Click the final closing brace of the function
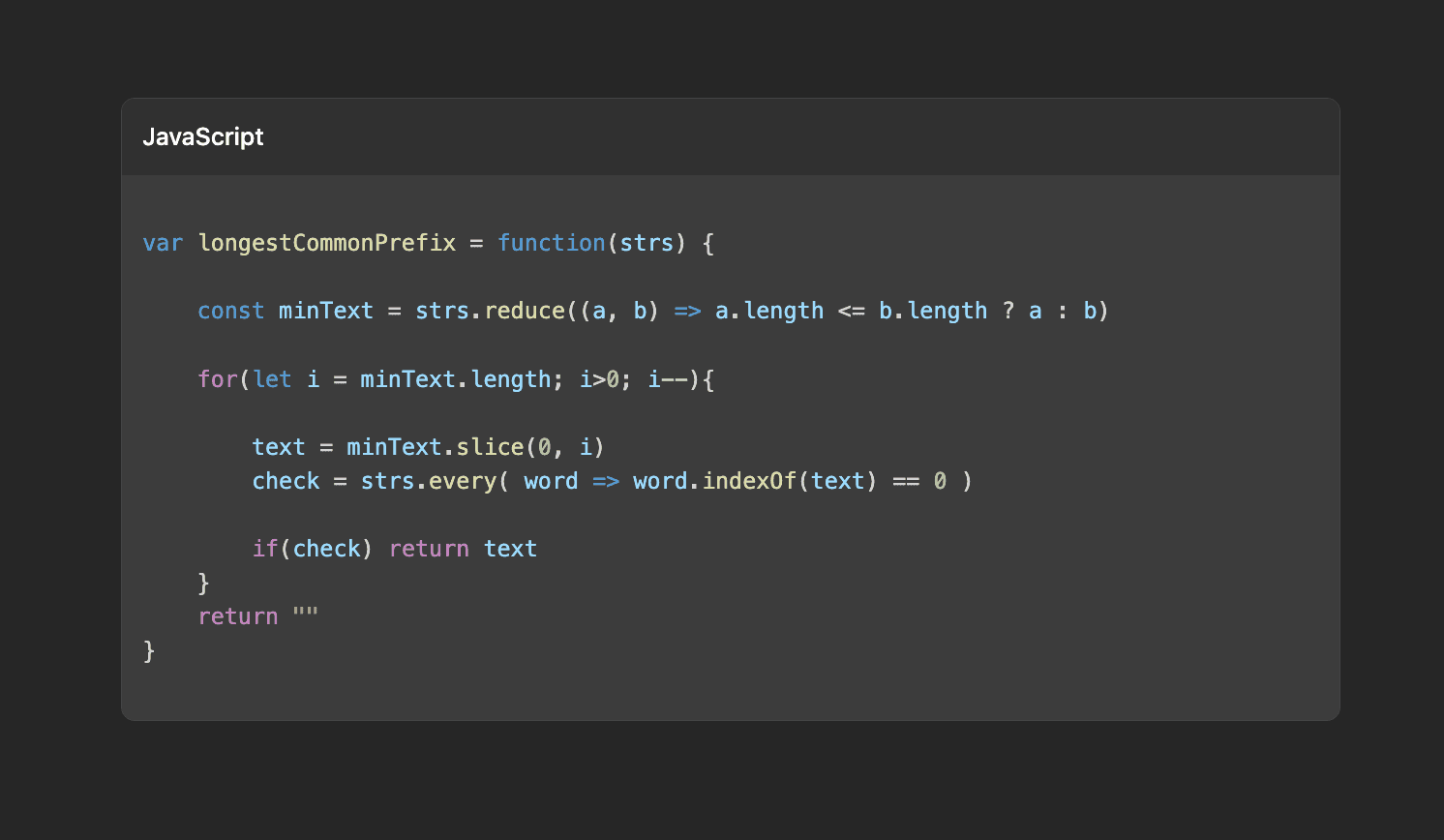Screen dimensions: 1444x840 click(149, 651)
